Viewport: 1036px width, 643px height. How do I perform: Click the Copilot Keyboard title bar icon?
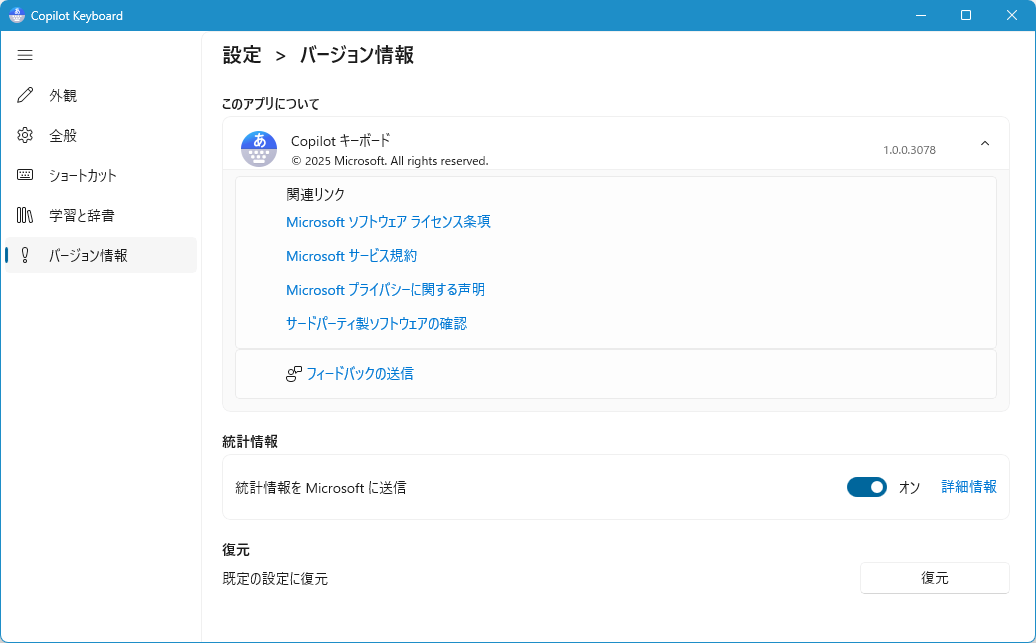(x=16, y=15)
